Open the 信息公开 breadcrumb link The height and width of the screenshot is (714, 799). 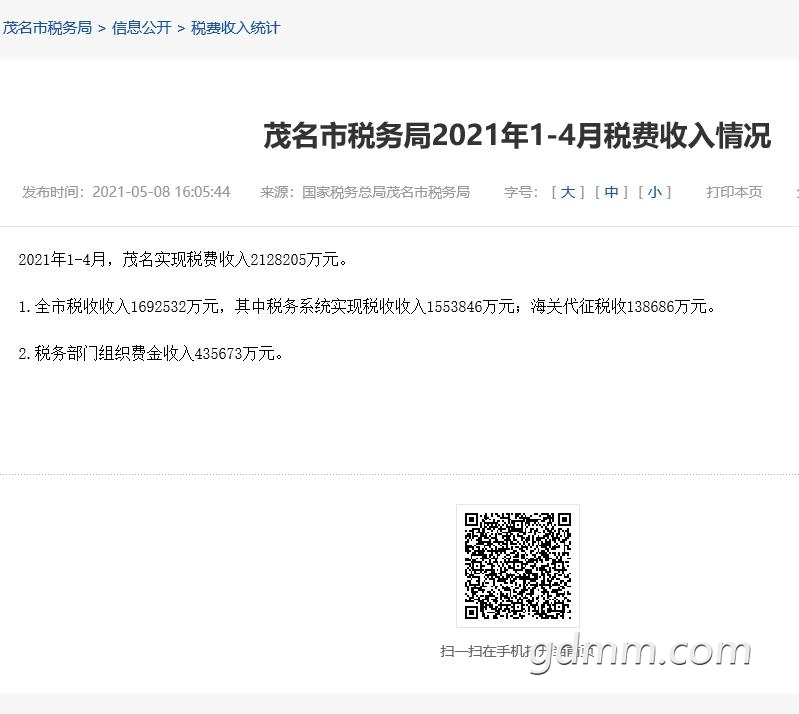(x=141, y=28)
